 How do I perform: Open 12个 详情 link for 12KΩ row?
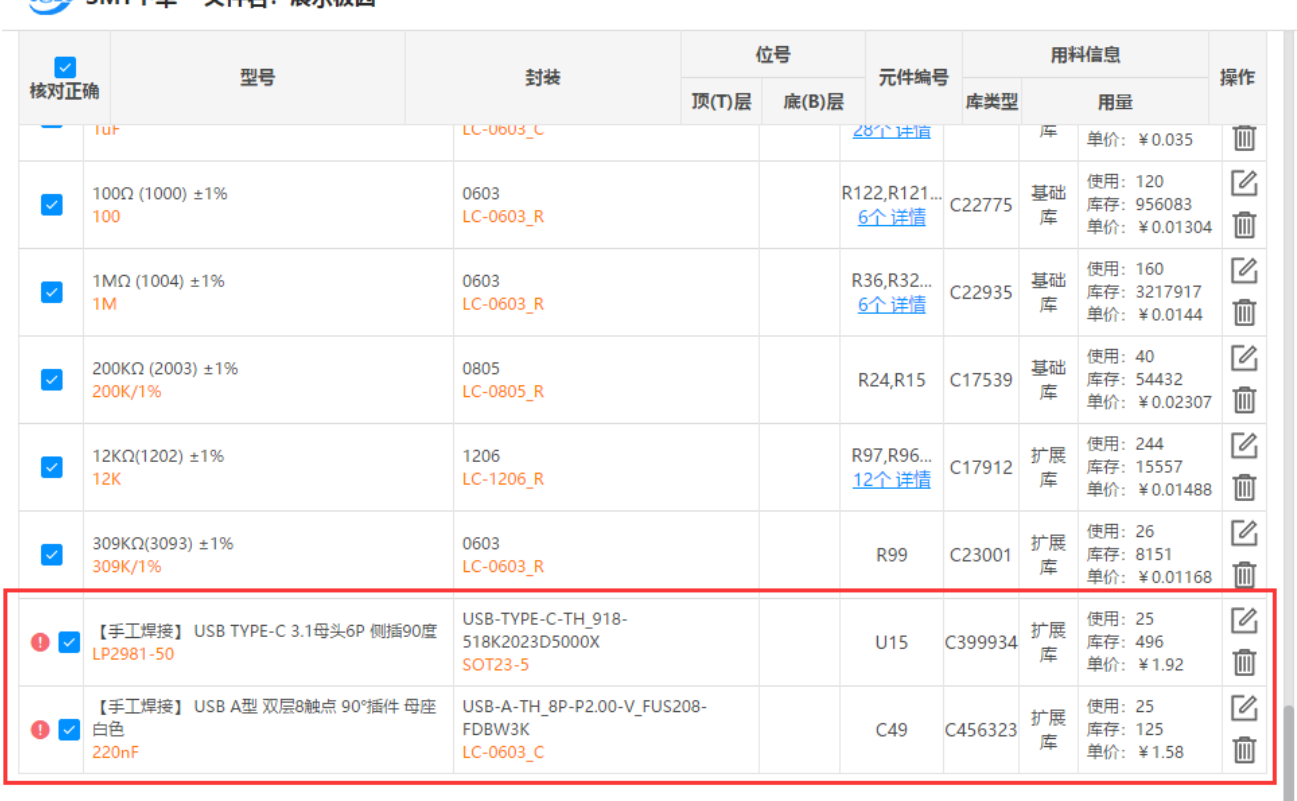point(891,480)
